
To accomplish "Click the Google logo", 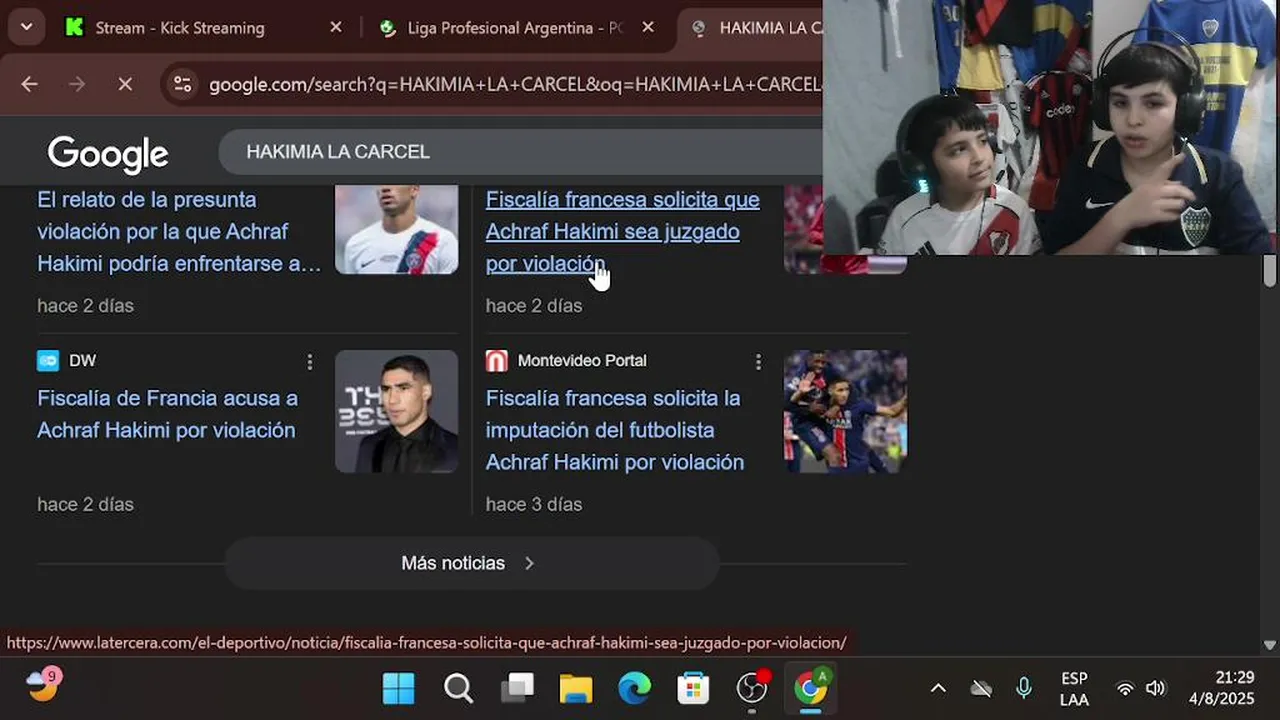I will coord(108,154).
